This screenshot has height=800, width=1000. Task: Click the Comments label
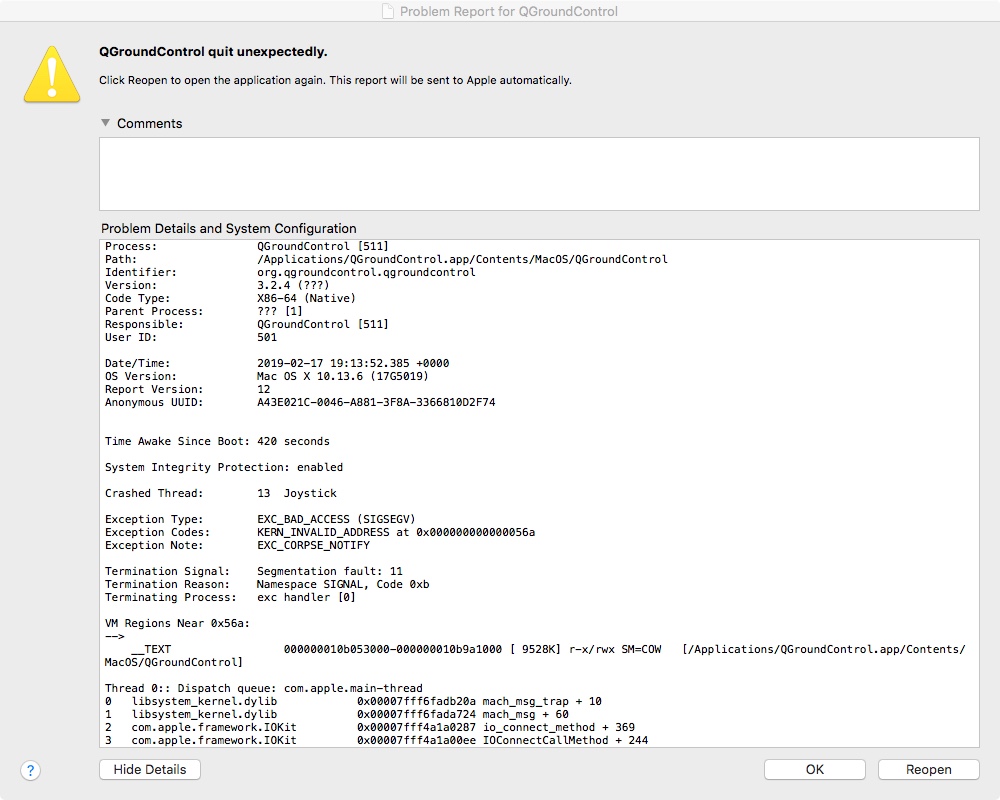pyautogui.click(x=149, y=123)
